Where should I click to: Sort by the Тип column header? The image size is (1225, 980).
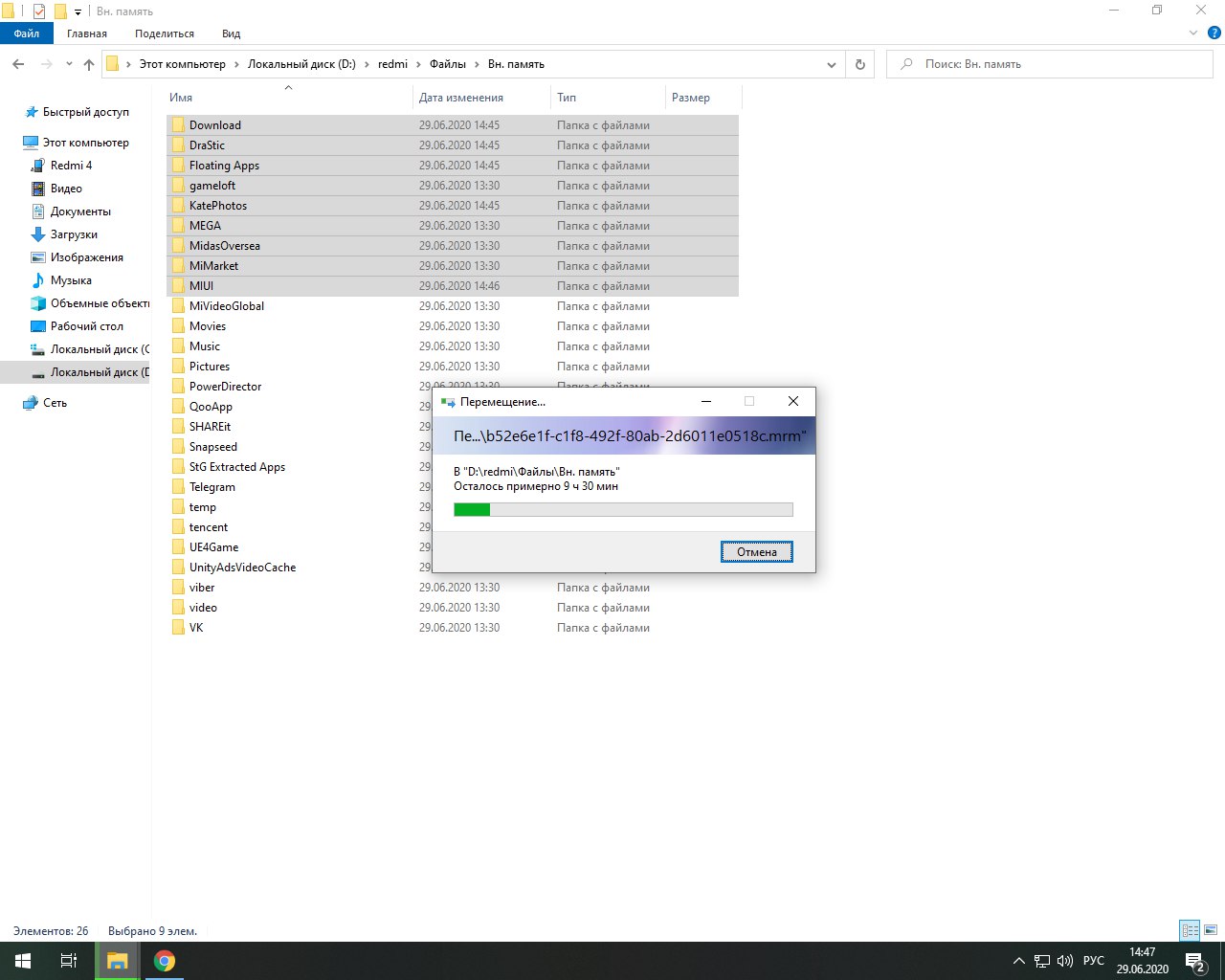(x=608, y=98)
